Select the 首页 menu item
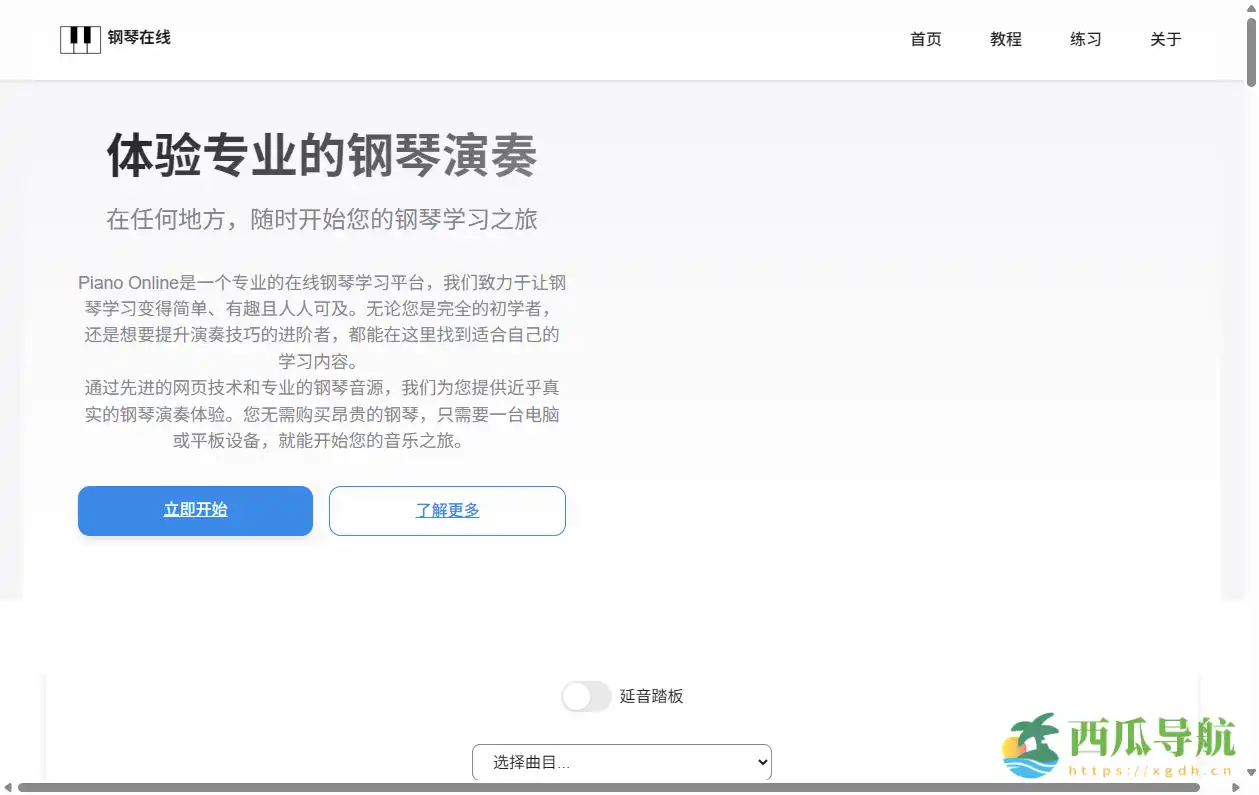Viewport: 1259px width, 795px height. tap(924, 40)
